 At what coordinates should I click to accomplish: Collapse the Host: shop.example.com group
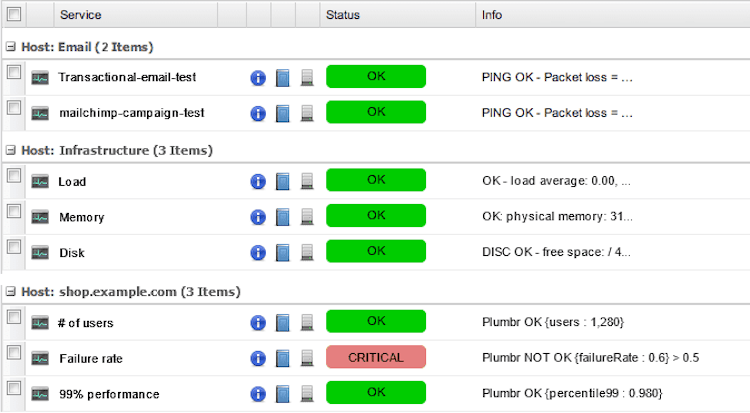tap(11, 291)
